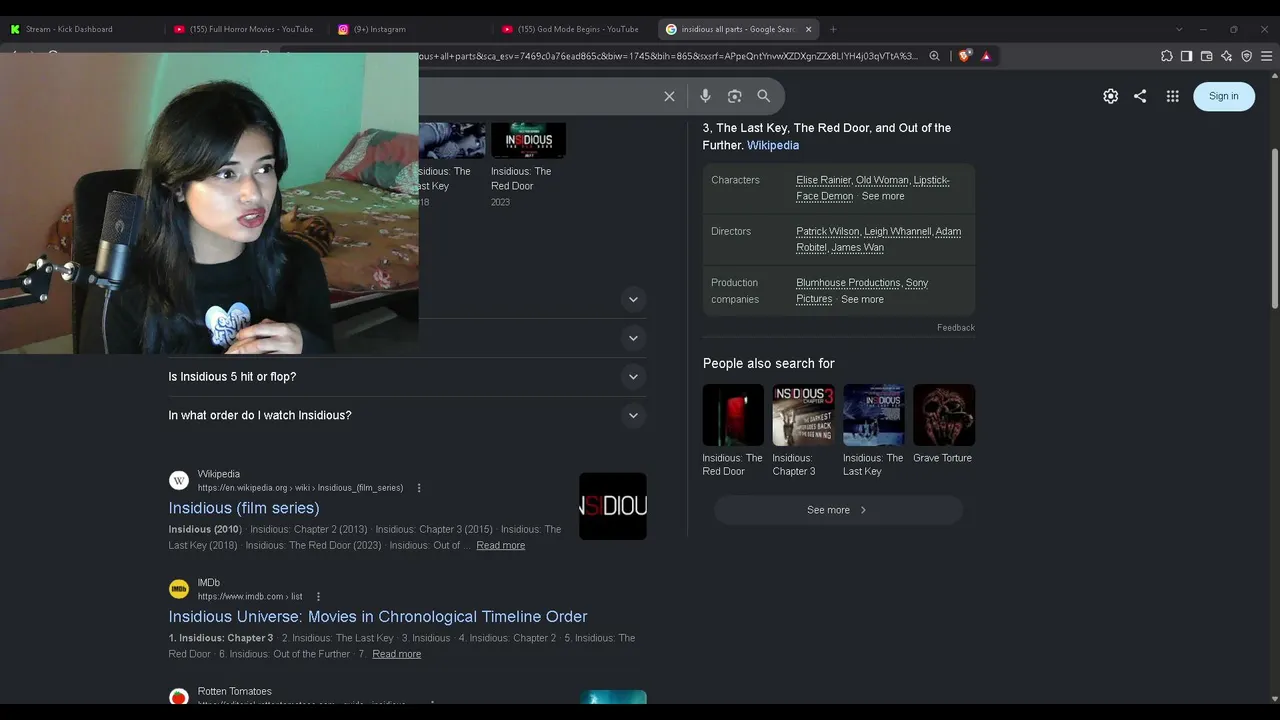Open Brave Rewards triangle icon
The image size is (1280, 720).
pyautogui.click(x=986, y=56)
